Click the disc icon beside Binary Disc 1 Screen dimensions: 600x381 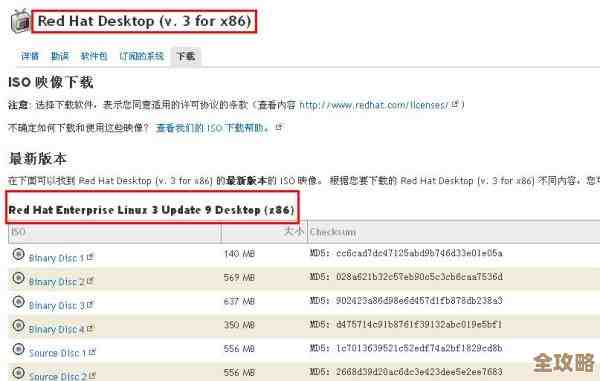pyautogui.click(x=18, y=254)
